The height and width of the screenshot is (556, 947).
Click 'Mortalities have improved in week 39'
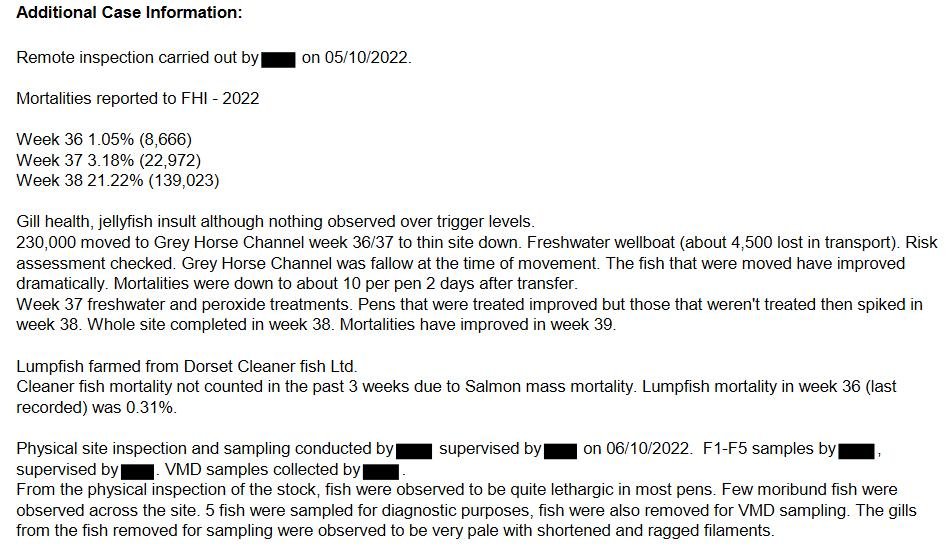(x=478, y=325)
